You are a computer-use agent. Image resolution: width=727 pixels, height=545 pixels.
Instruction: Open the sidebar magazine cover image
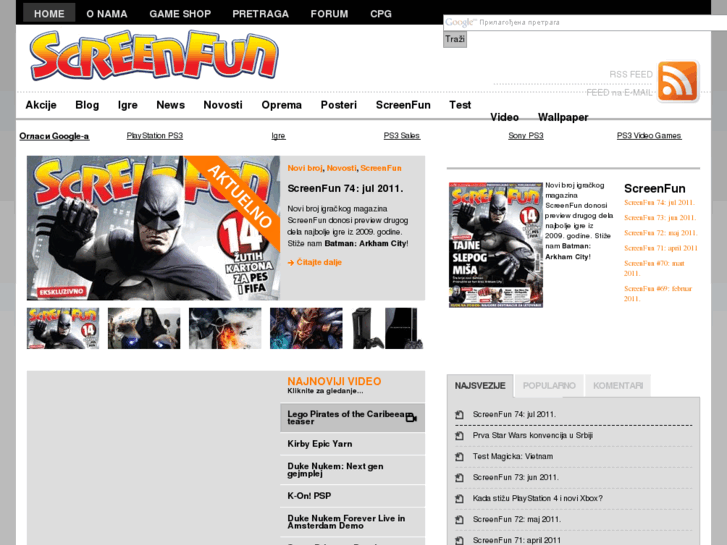pyautogui.click(x=496, y=245)
